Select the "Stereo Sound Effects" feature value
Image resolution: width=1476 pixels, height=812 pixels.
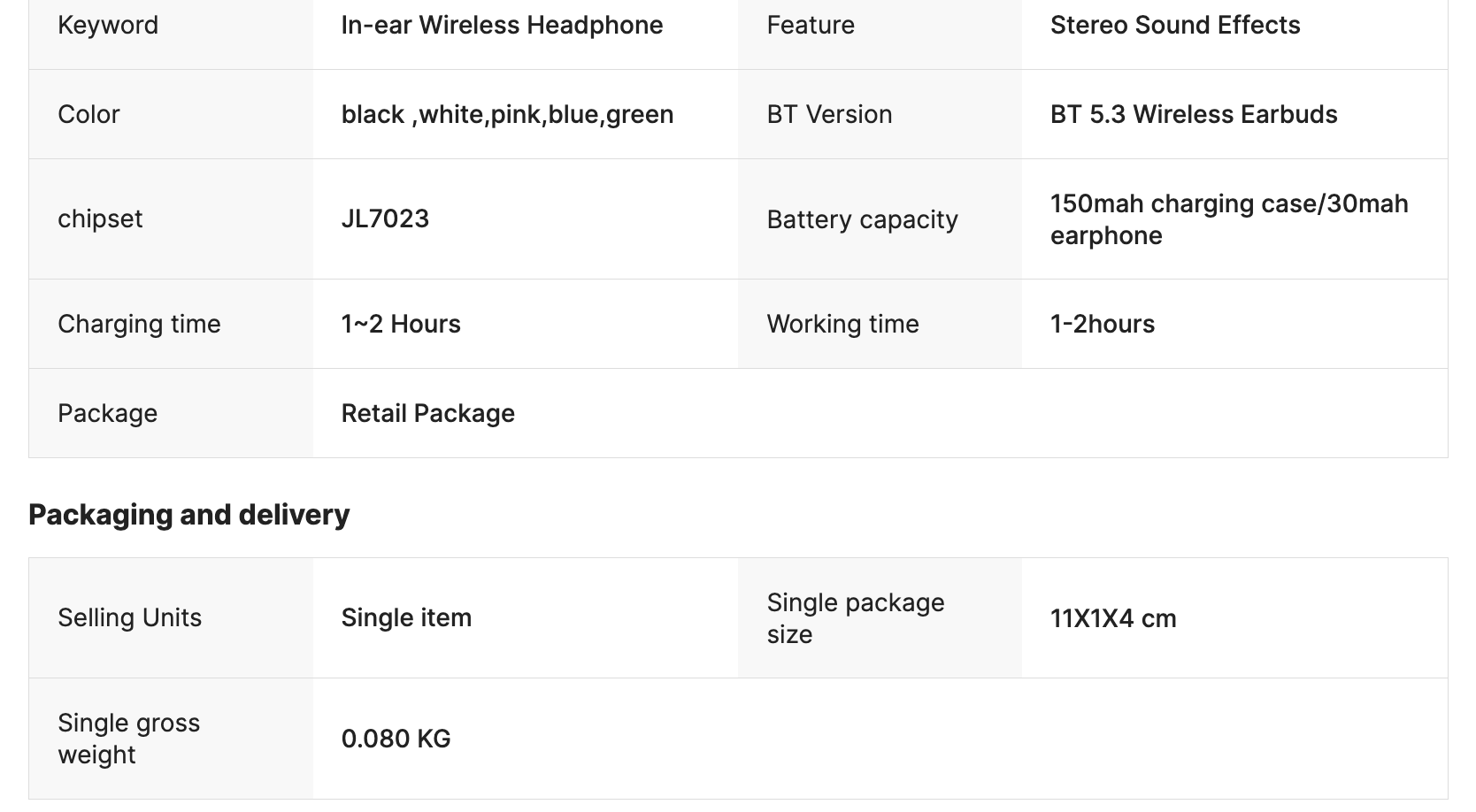point(1174,25)
